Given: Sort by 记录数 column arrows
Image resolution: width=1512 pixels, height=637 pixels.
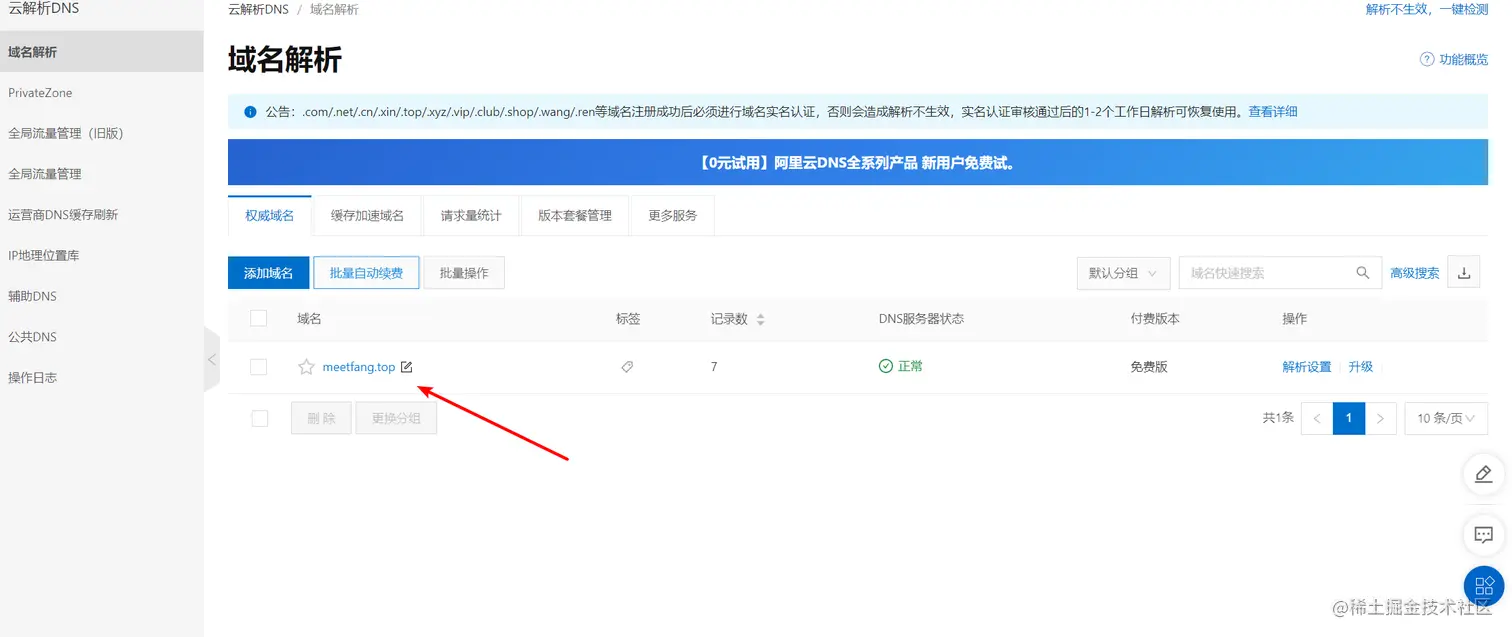Looking at the screenshot, I should [760, 320].
